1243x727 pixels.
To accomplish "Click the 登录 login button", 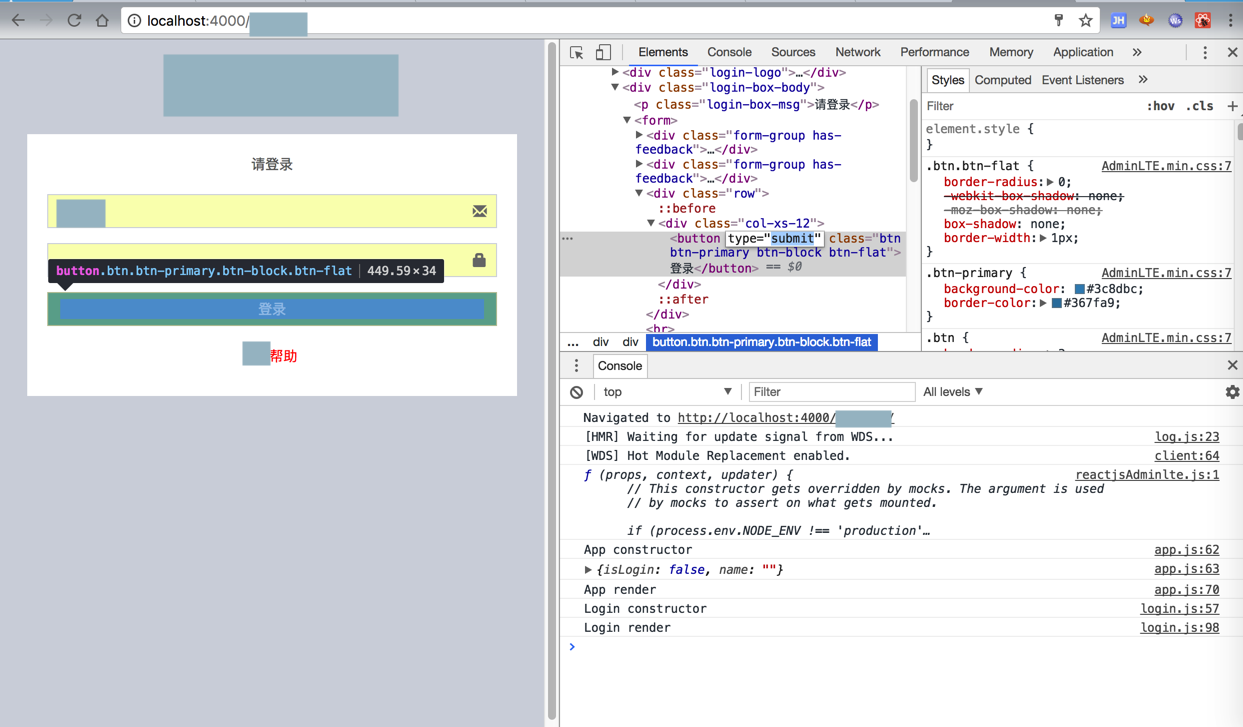I will pos(272,309).
